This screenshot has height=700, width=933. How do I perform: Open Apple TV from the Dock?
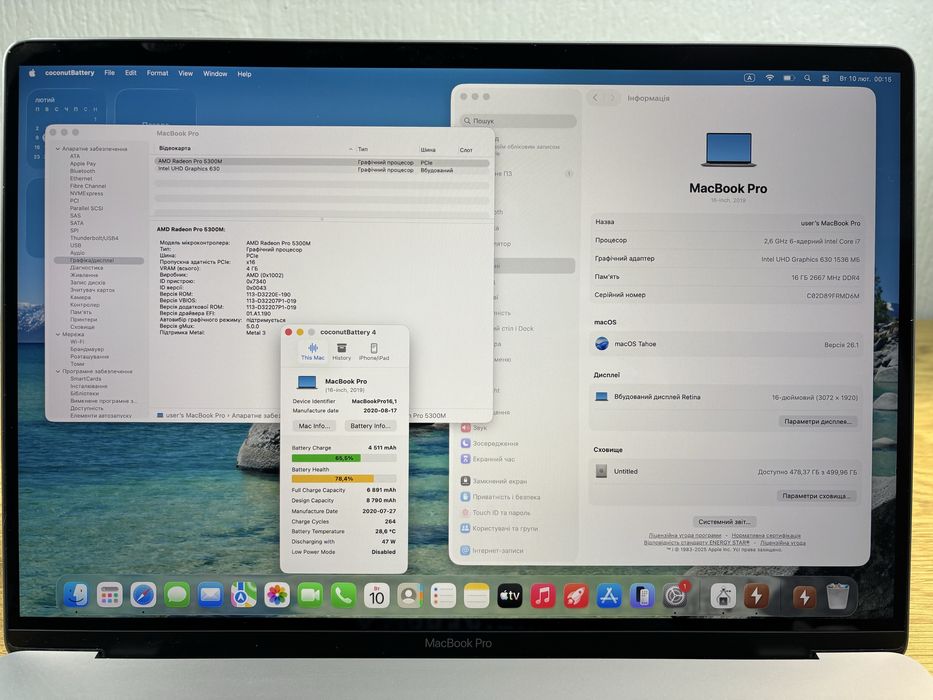pyautogui.click(x=510, y=596)
